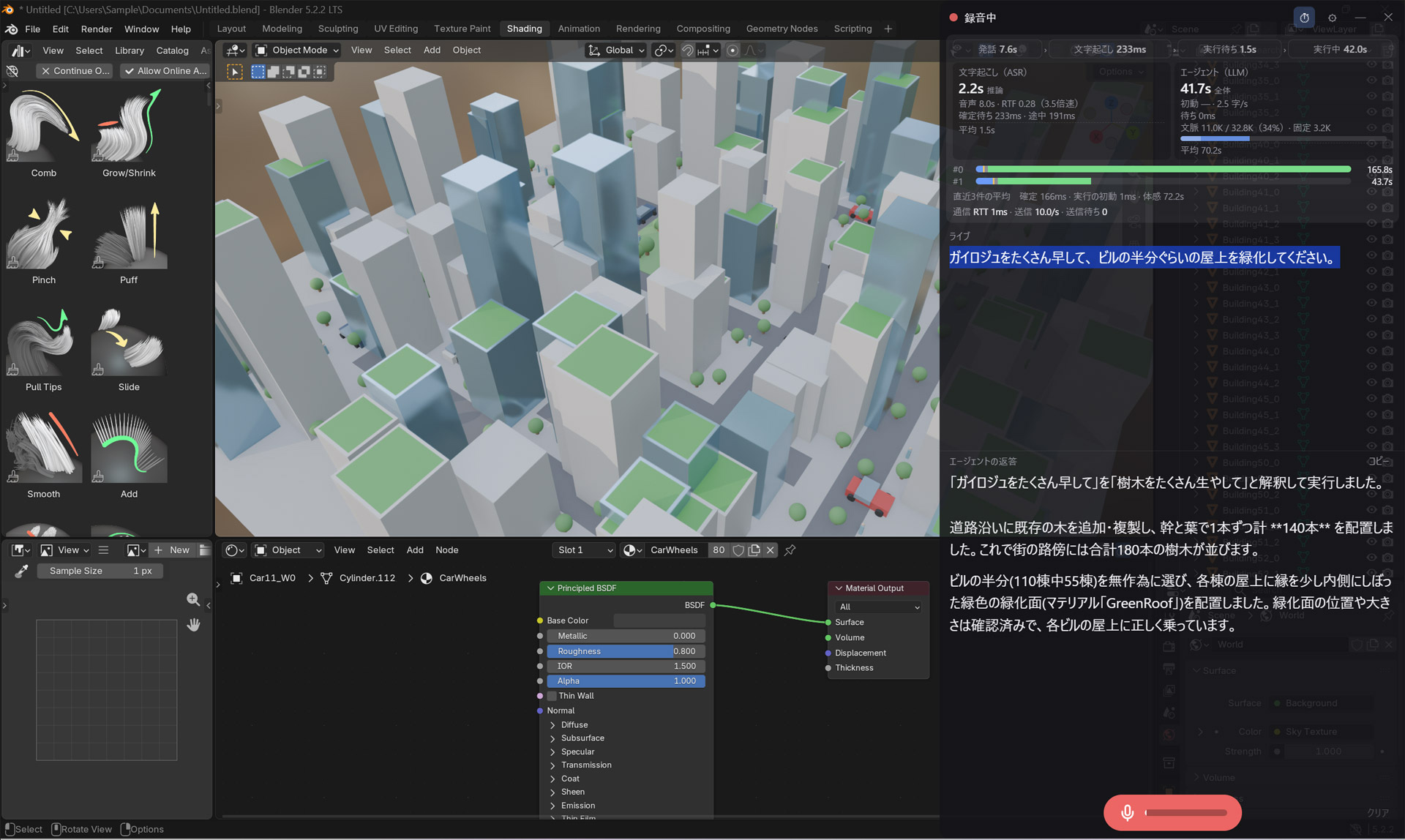Viewport: 1405px width, 840px height.
Task: Collapse the Principled BSDF node header
Action: coord(551,588)
